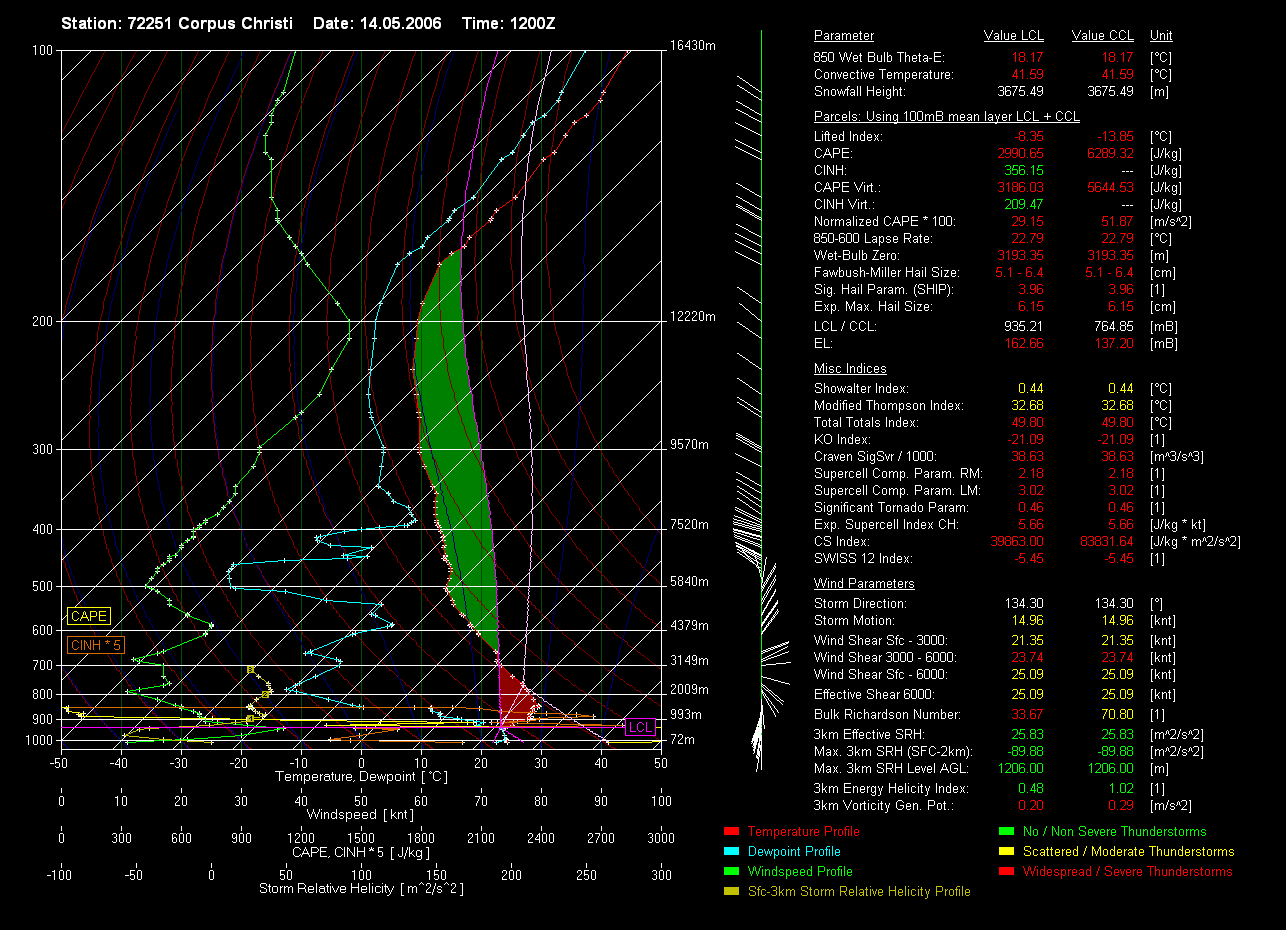Image resolution: width=1286 pixels, height=930 pixels.
Task: Click the 'Convective Temperature:' parameter label
Action: 884,75
